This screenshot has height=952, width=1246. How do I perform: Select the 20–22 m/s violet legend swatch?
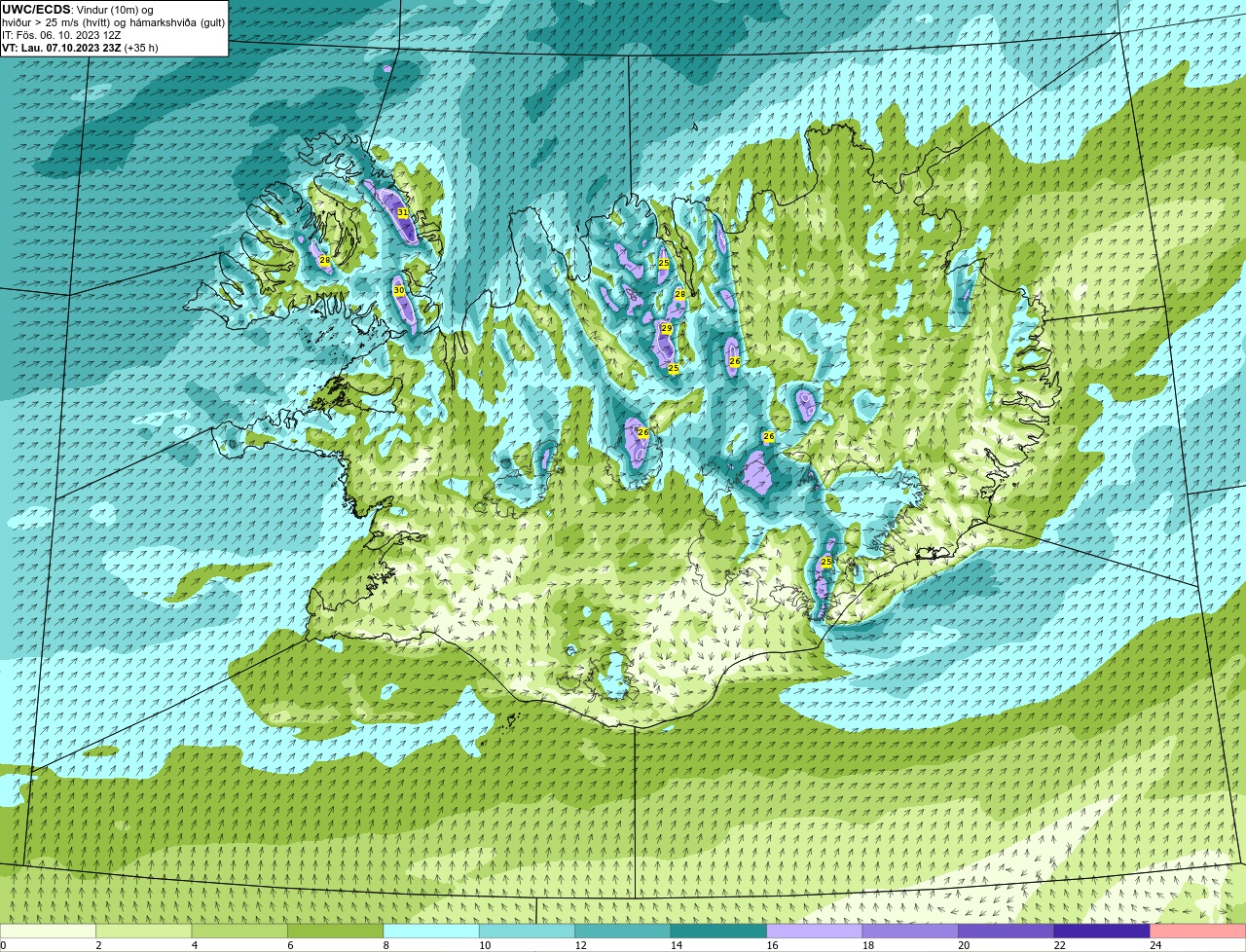(1008, 931)
